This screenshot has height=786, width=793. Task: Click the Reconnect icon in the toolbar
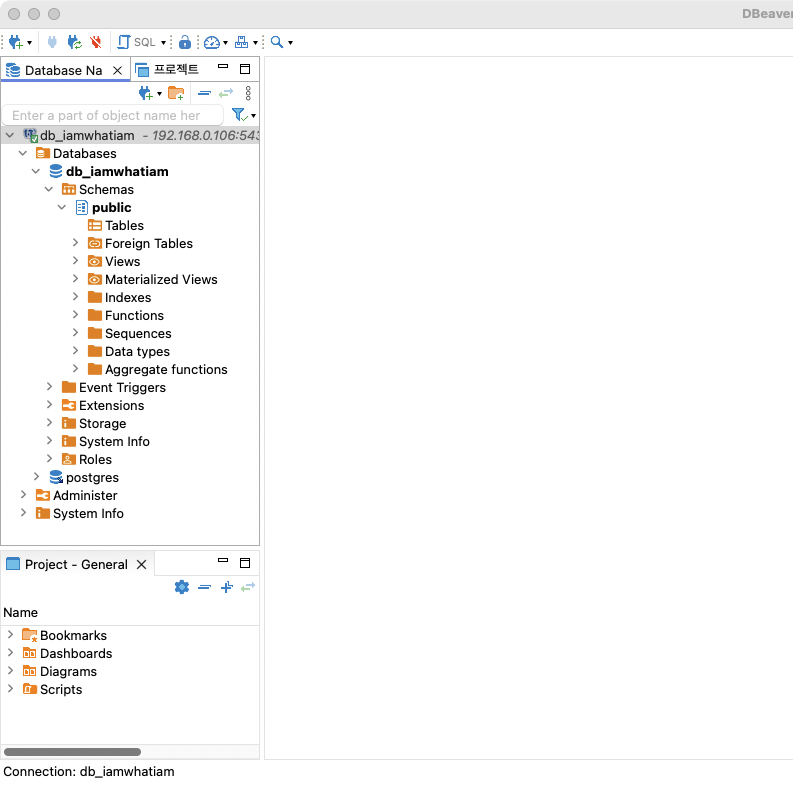75,42
